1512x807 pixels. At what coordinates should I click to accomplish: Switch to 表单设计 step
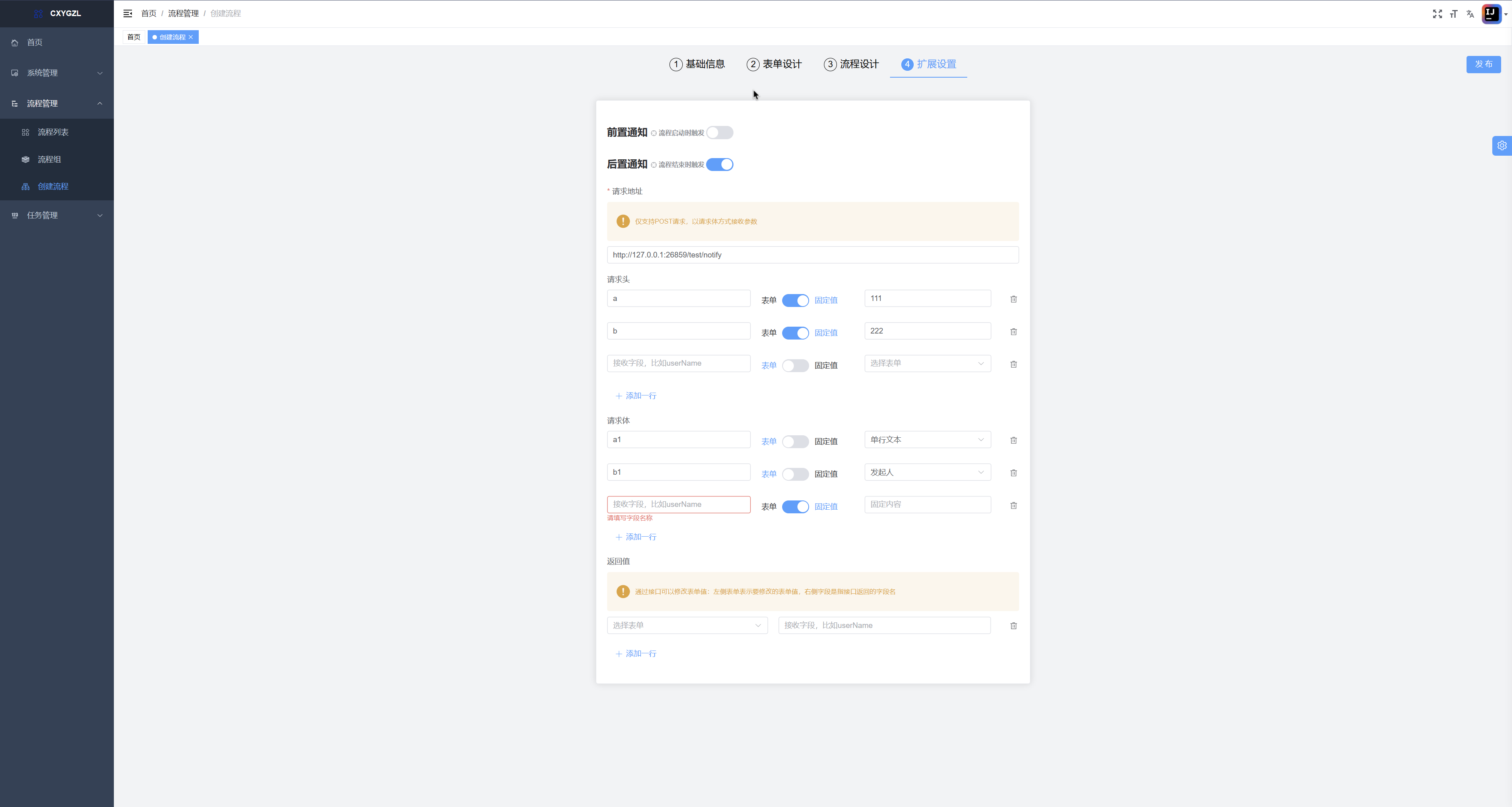774,64
